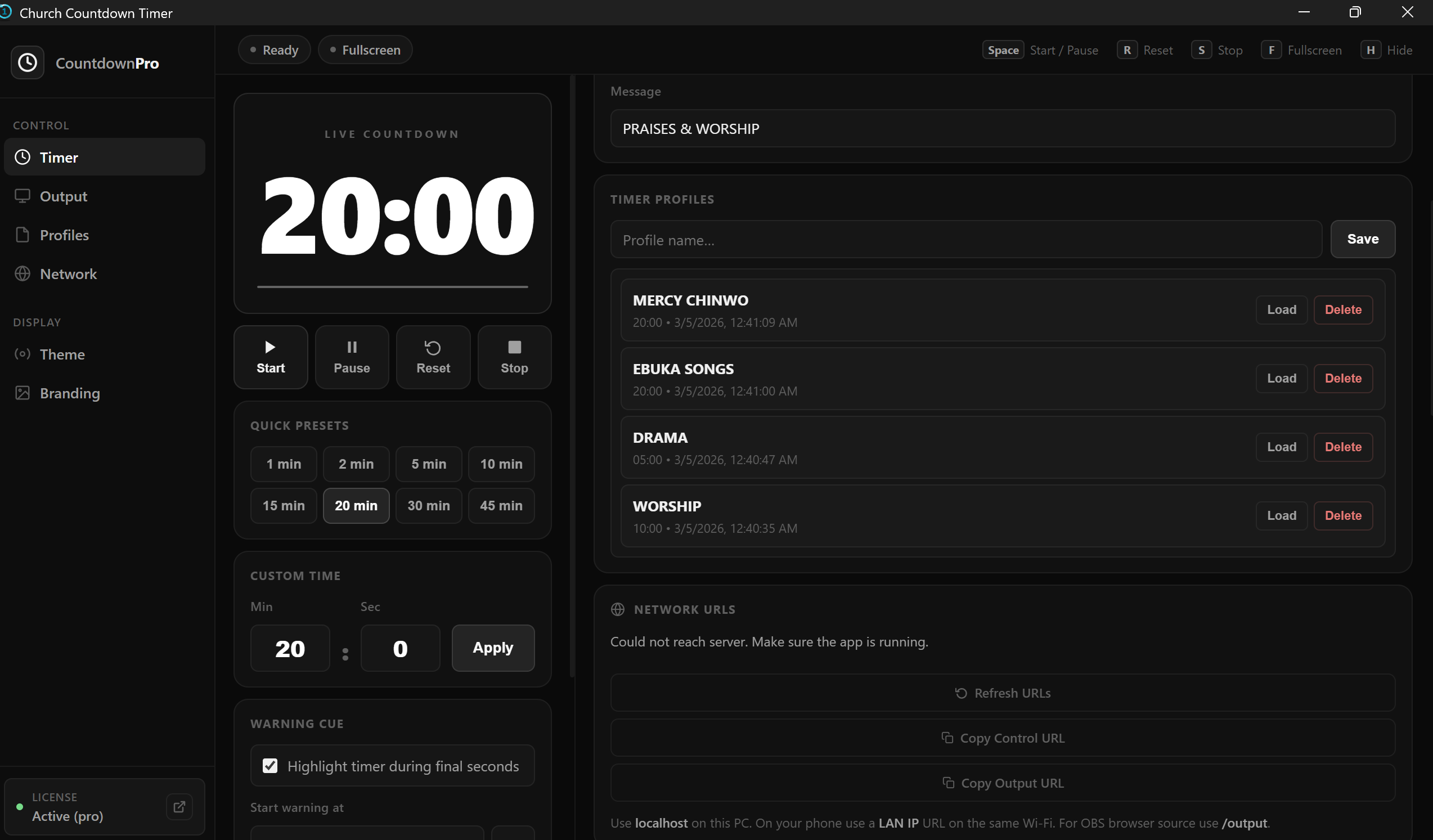Open the license external link
The height and width of the screenshot is (840, 1433).
pos(179,807)
